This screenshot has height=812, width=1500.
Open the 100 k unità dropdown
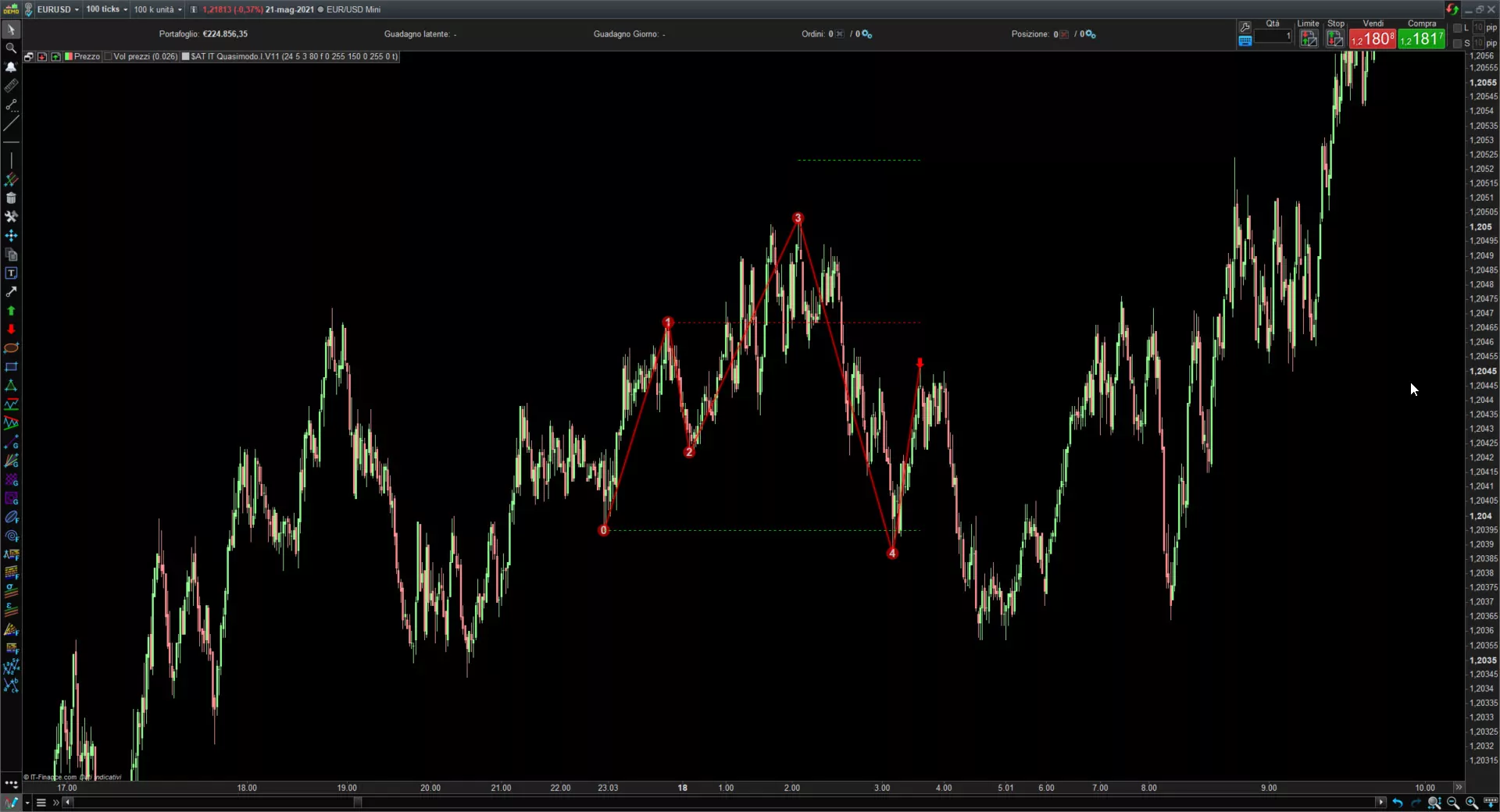coord(158,9)
